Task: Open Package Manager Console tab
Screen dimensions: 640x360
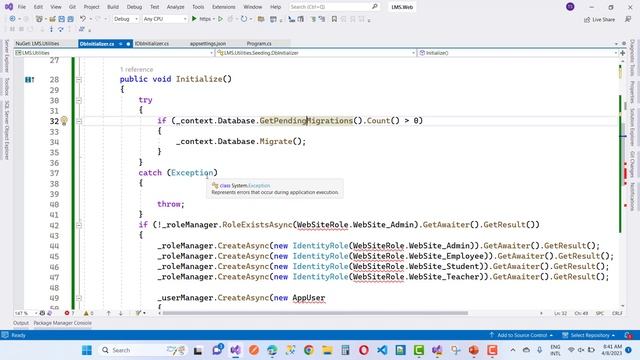Action: tap(62, 323)
